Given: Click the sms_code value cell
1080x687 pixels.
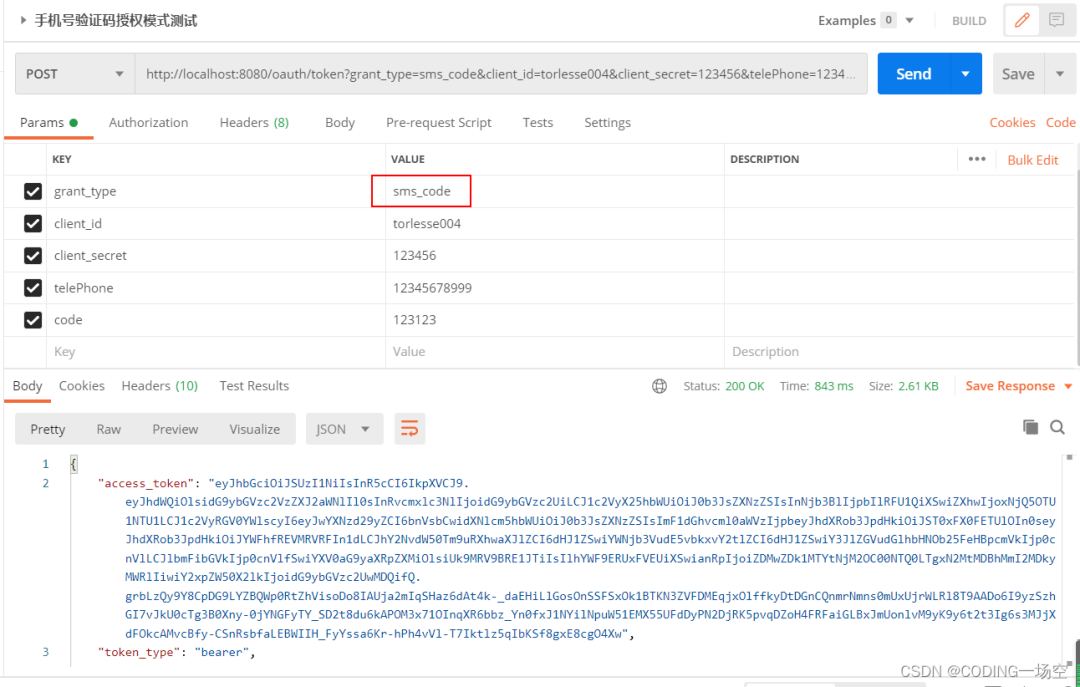Looking at the screenshot, I should (x=554, y=191).
